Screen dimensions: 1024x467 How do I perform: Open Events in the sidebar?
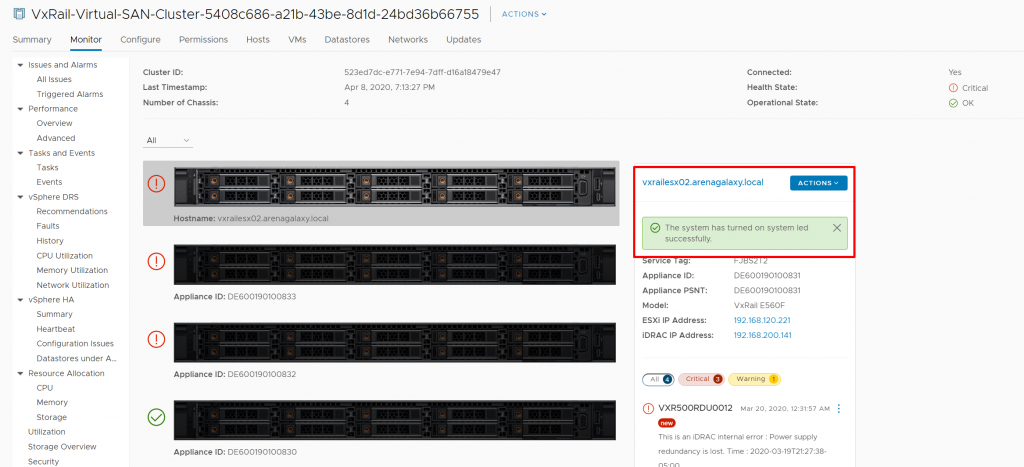pos(50,182)
